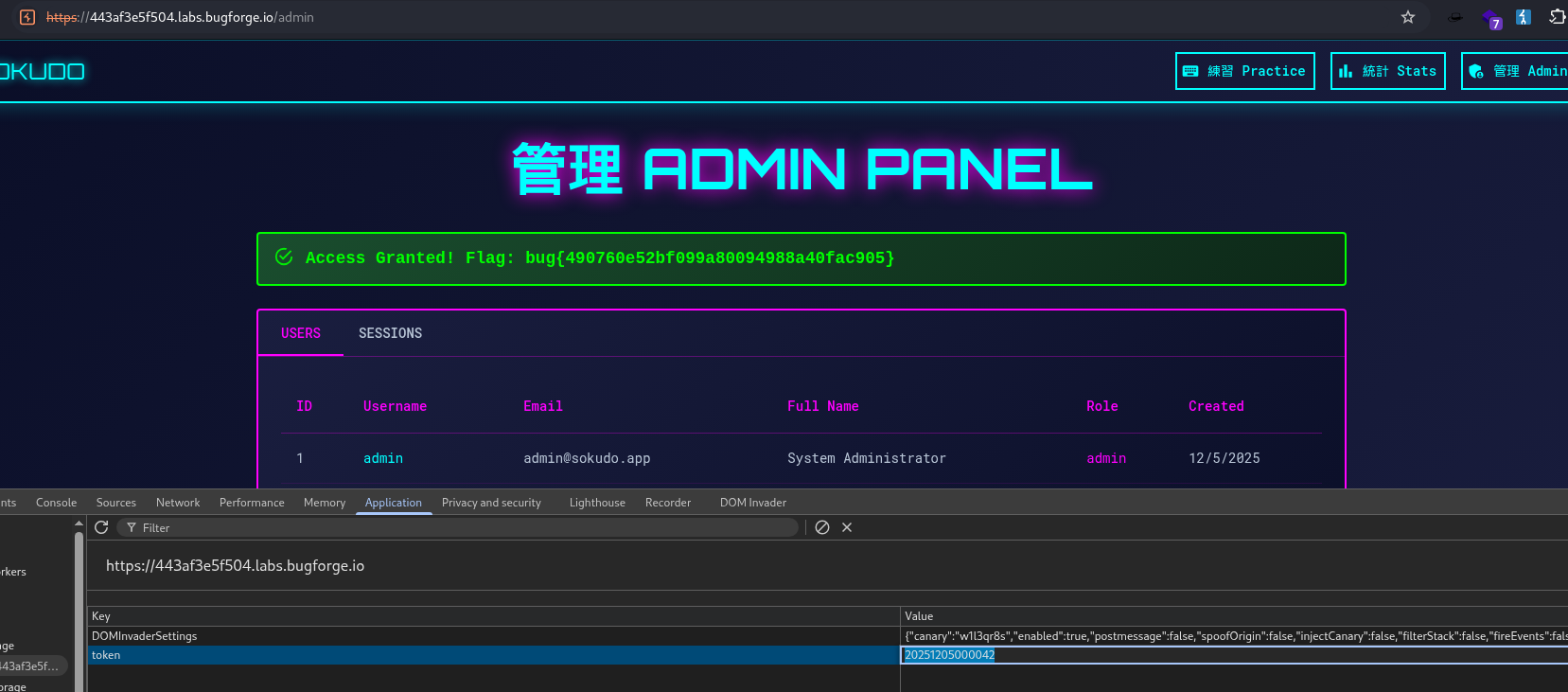Image resolution: width=1568 pixels, height=692 pixels.
Task: Click the 12/5/2025 created date
Action: (1224, 458)
